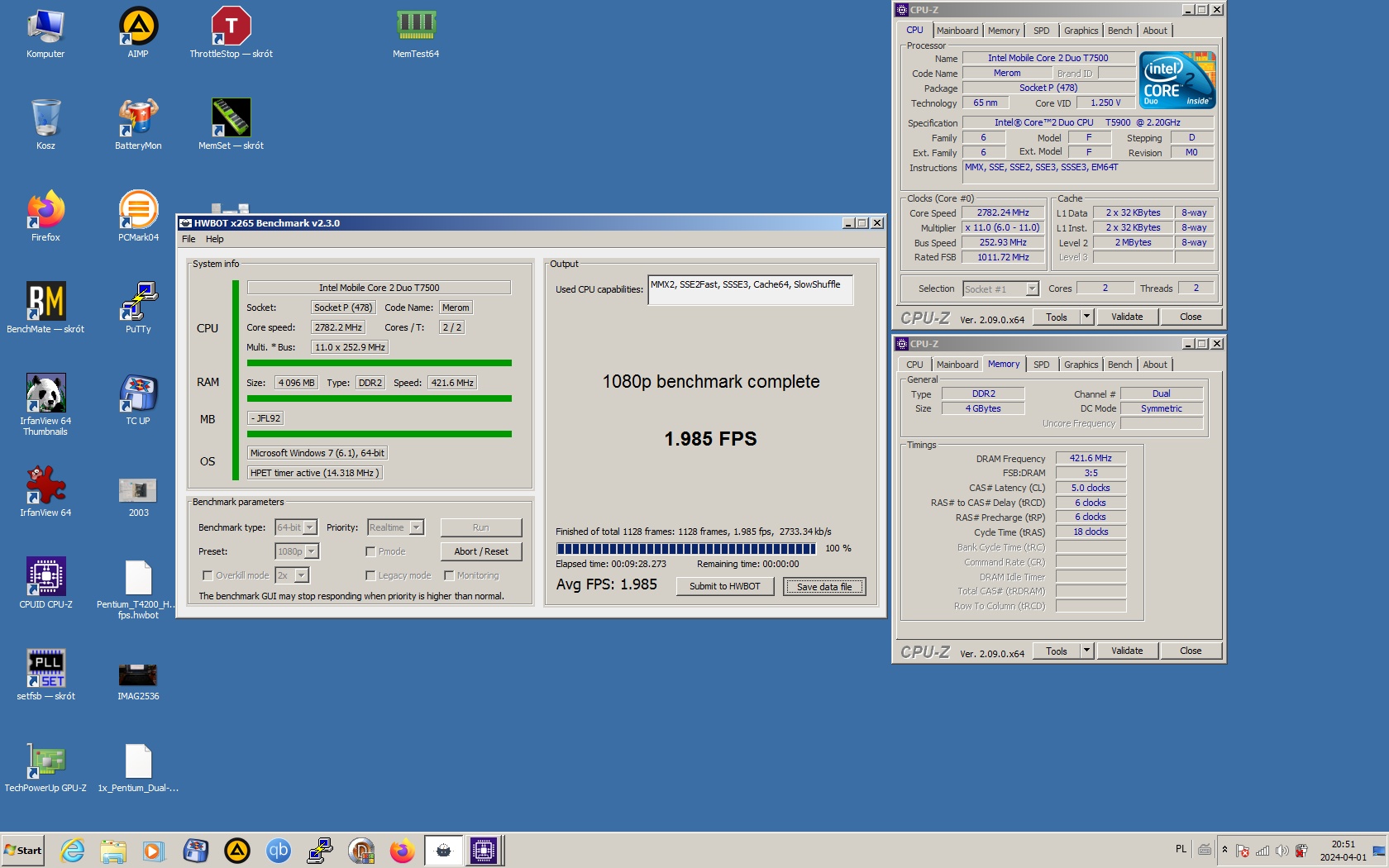Screen dimensions: 1389x868
Task: Click Close button in bottom CPU-Z window
Action: tap(1191, 651)
